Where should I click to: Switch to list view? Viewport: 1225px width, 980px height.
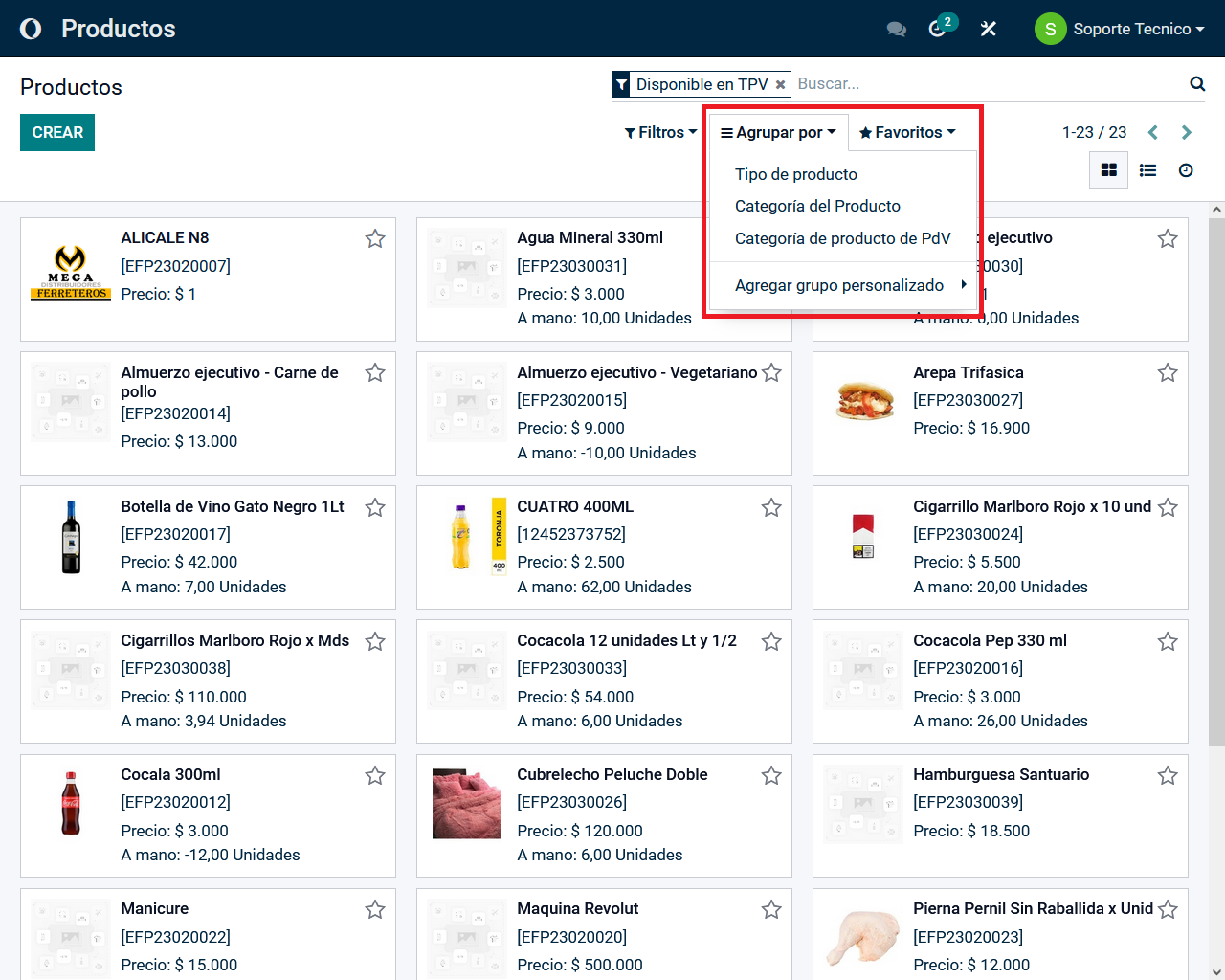click(1147, 170)
